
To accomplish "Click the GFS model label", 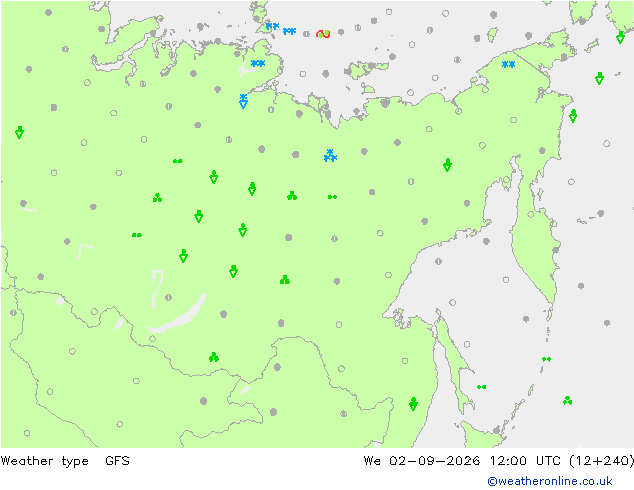I will click(117, 461).
